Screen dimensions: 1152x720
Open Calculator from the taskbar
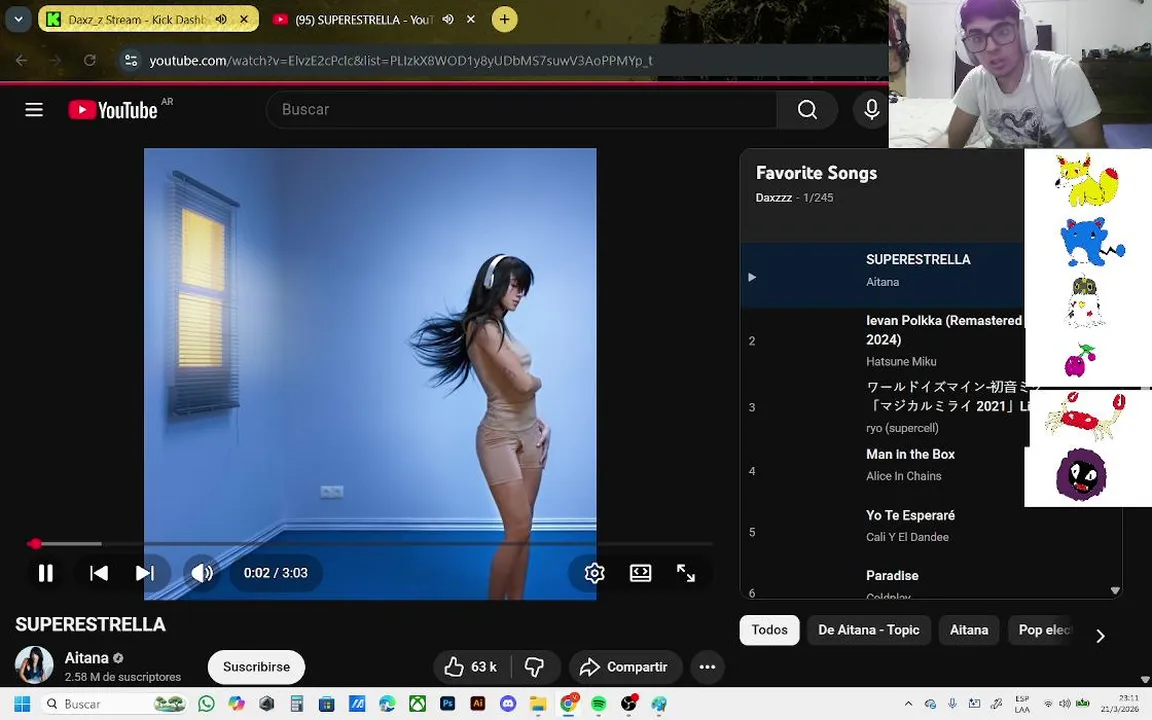tap(297, 704)
